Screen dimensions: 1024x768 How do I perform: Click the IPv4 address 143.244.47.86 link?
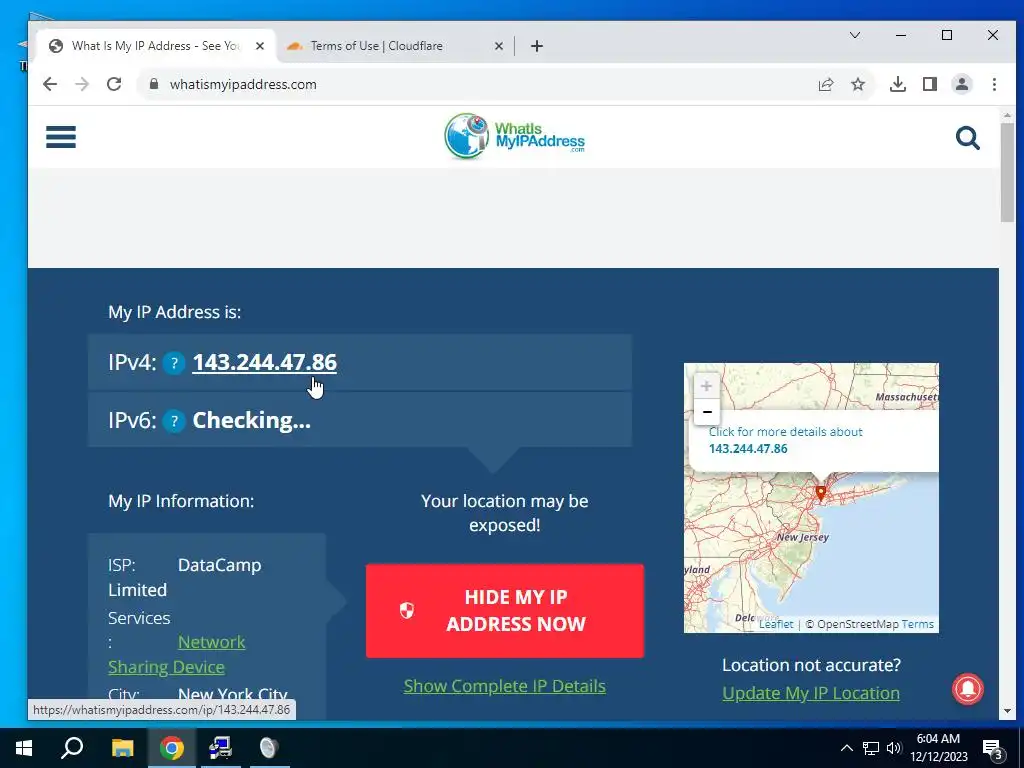click(264, 363)
